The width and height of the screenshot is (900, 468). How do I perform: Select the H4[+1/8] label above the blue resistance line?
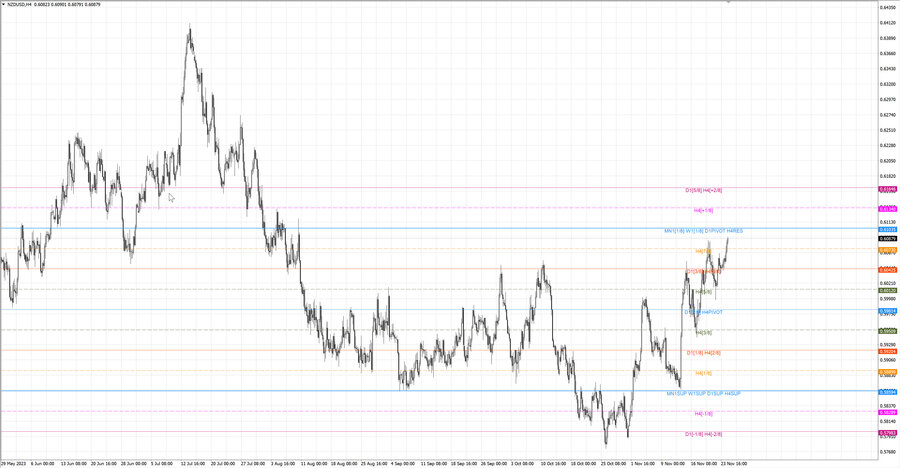pos(703,211)
